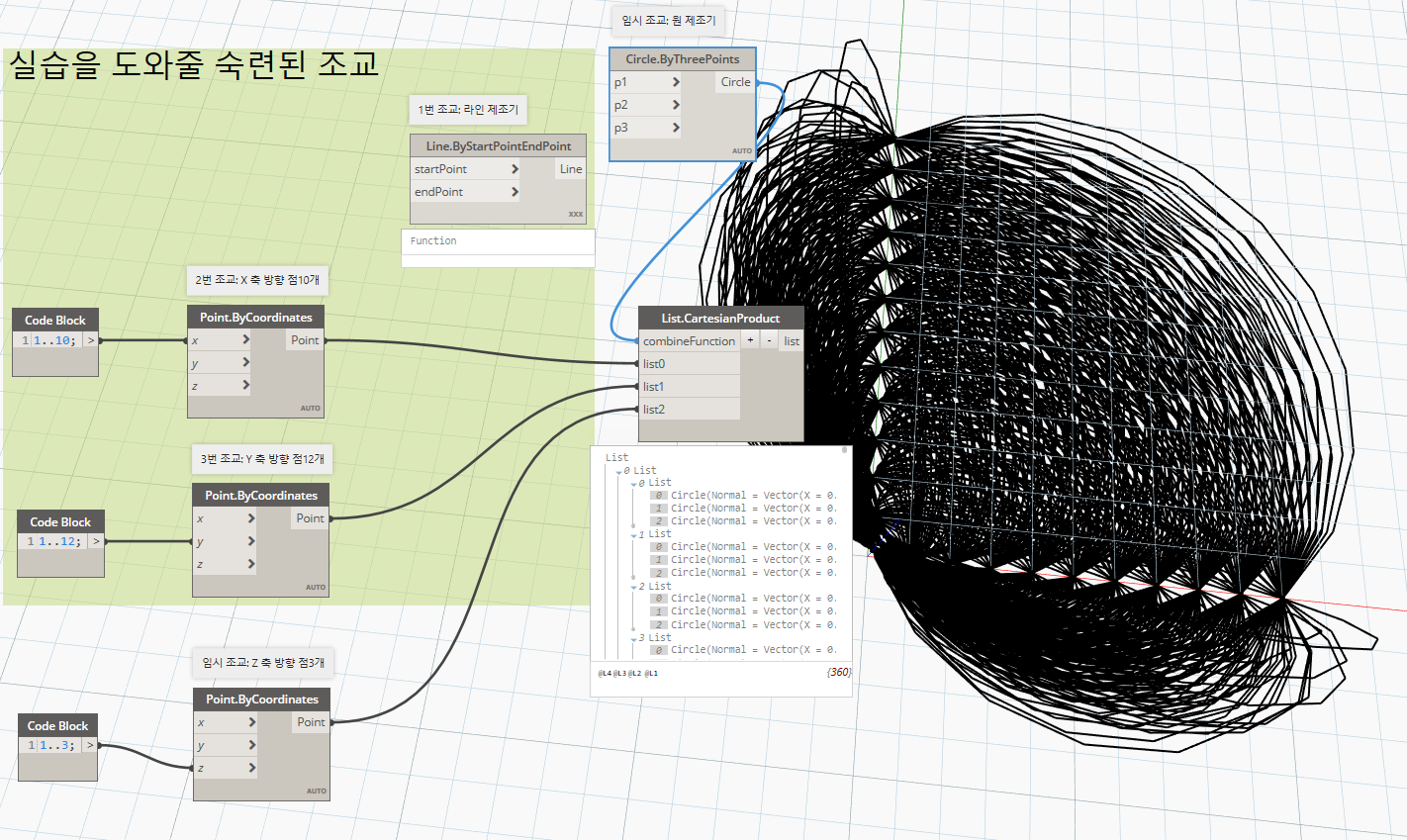Click the {360} item count in the preview
1407x840 pixels.
tap(838, 673)
